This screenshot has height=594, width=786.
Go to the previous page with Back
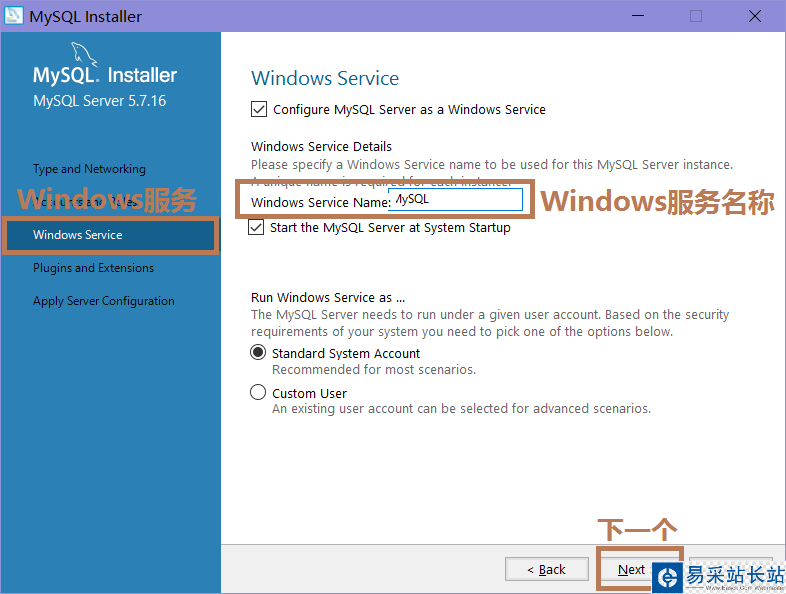[x=546, y=569]
